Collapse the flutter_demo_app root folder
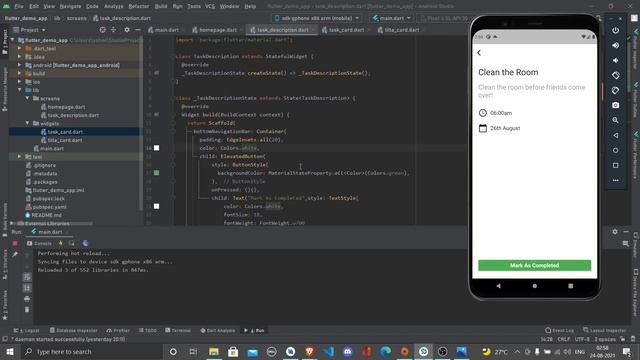 pos(12,40)
